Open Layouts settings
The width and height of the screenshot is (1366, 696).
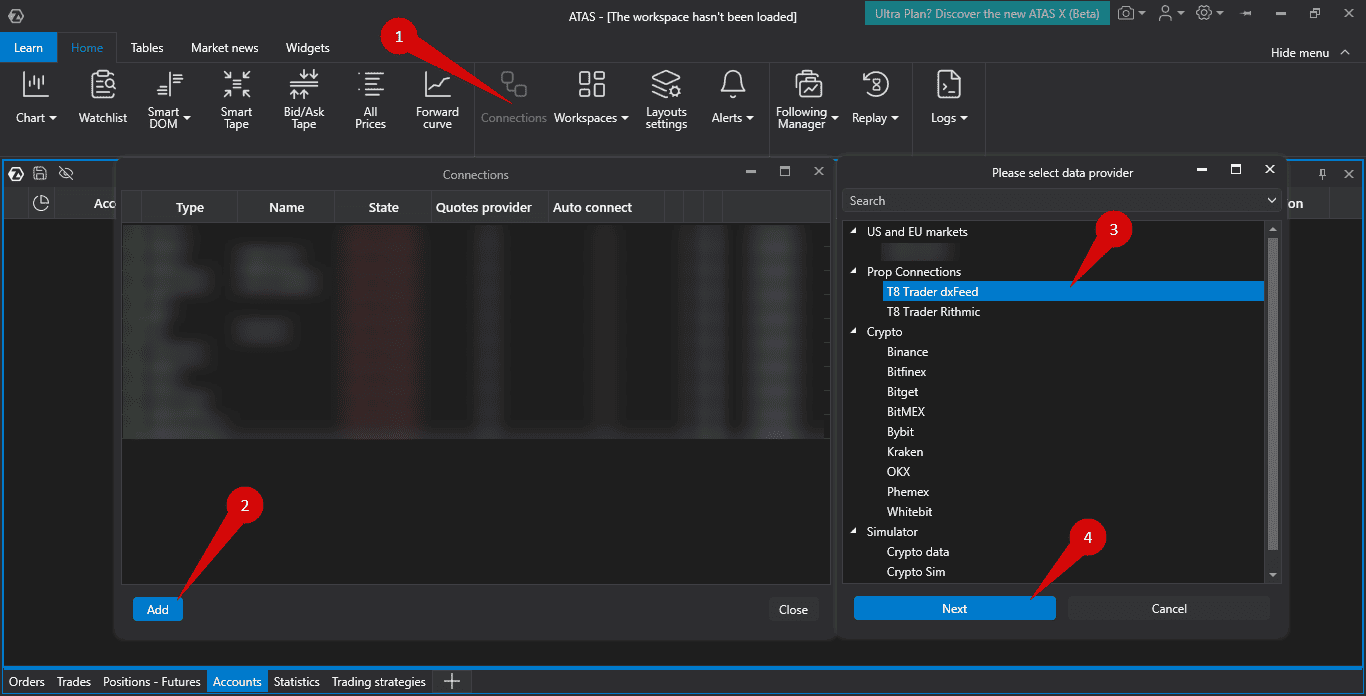(x=666, y=98)
